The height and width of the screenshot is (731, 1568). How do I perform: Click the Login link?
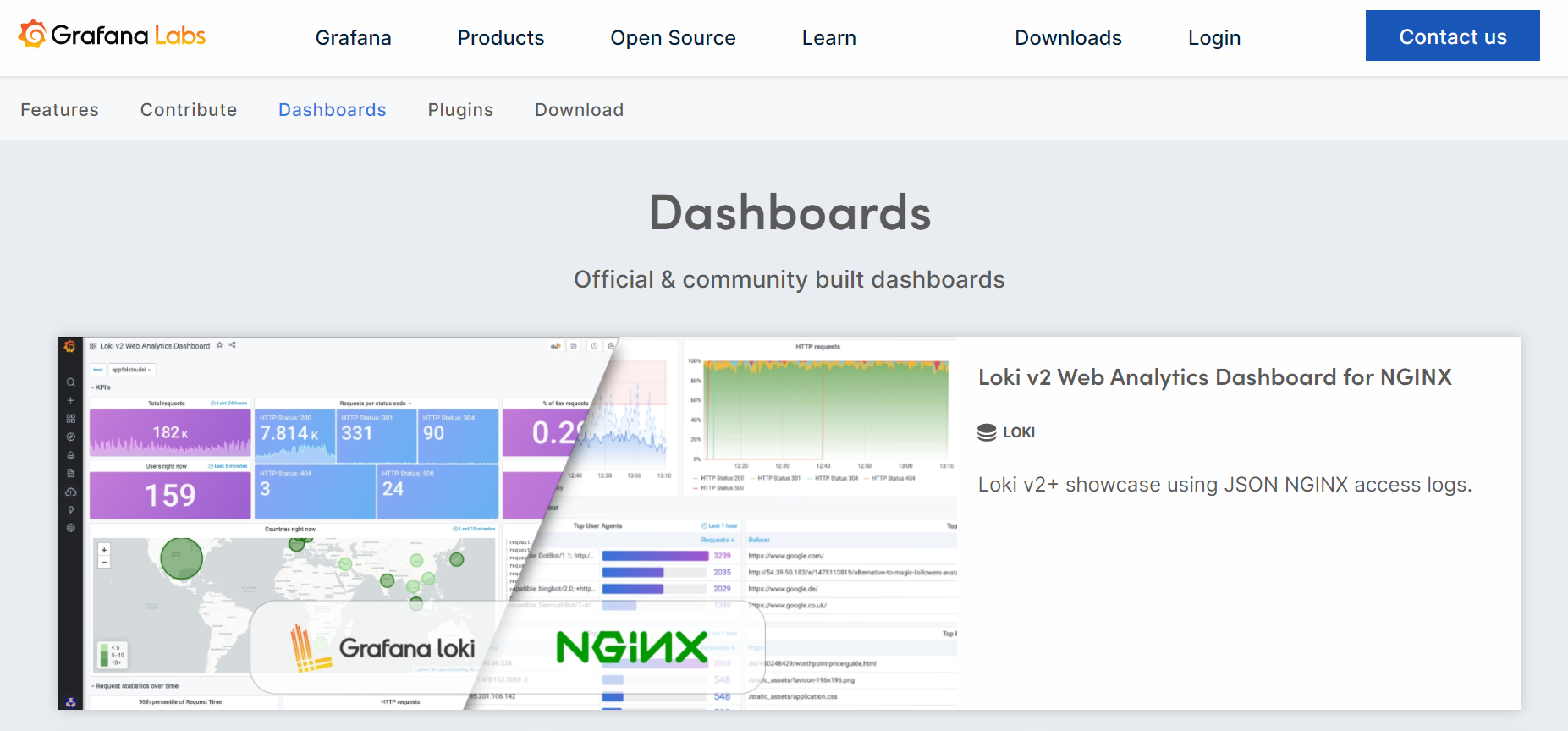pos(1214,38)
